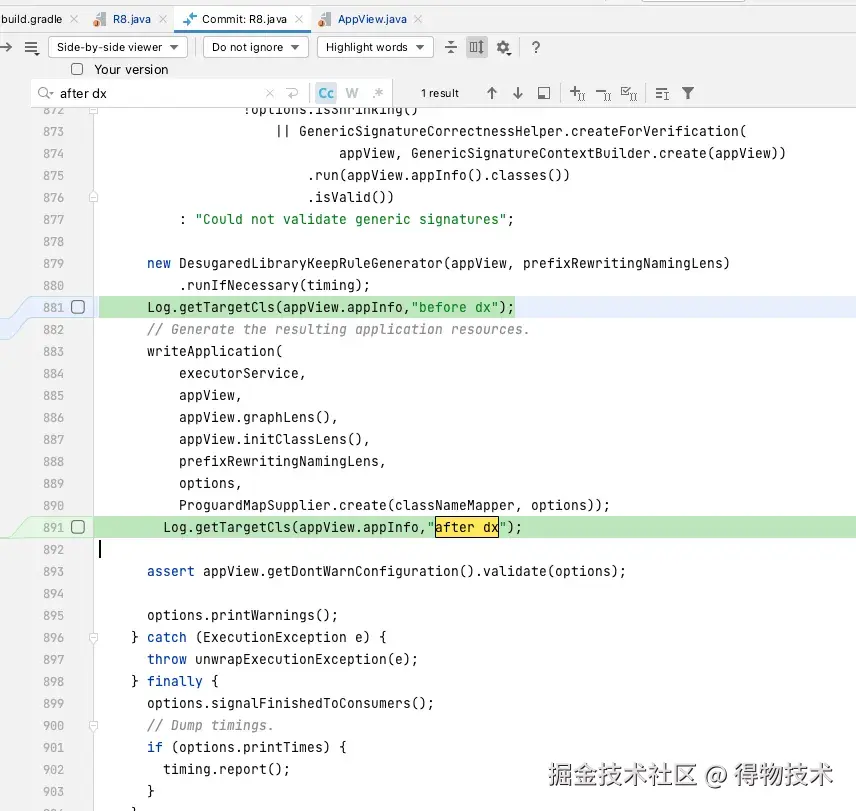This screenshot has height=811, width=856.
Task: Collapse the fold marker at line 896
Action: point(93,637)
